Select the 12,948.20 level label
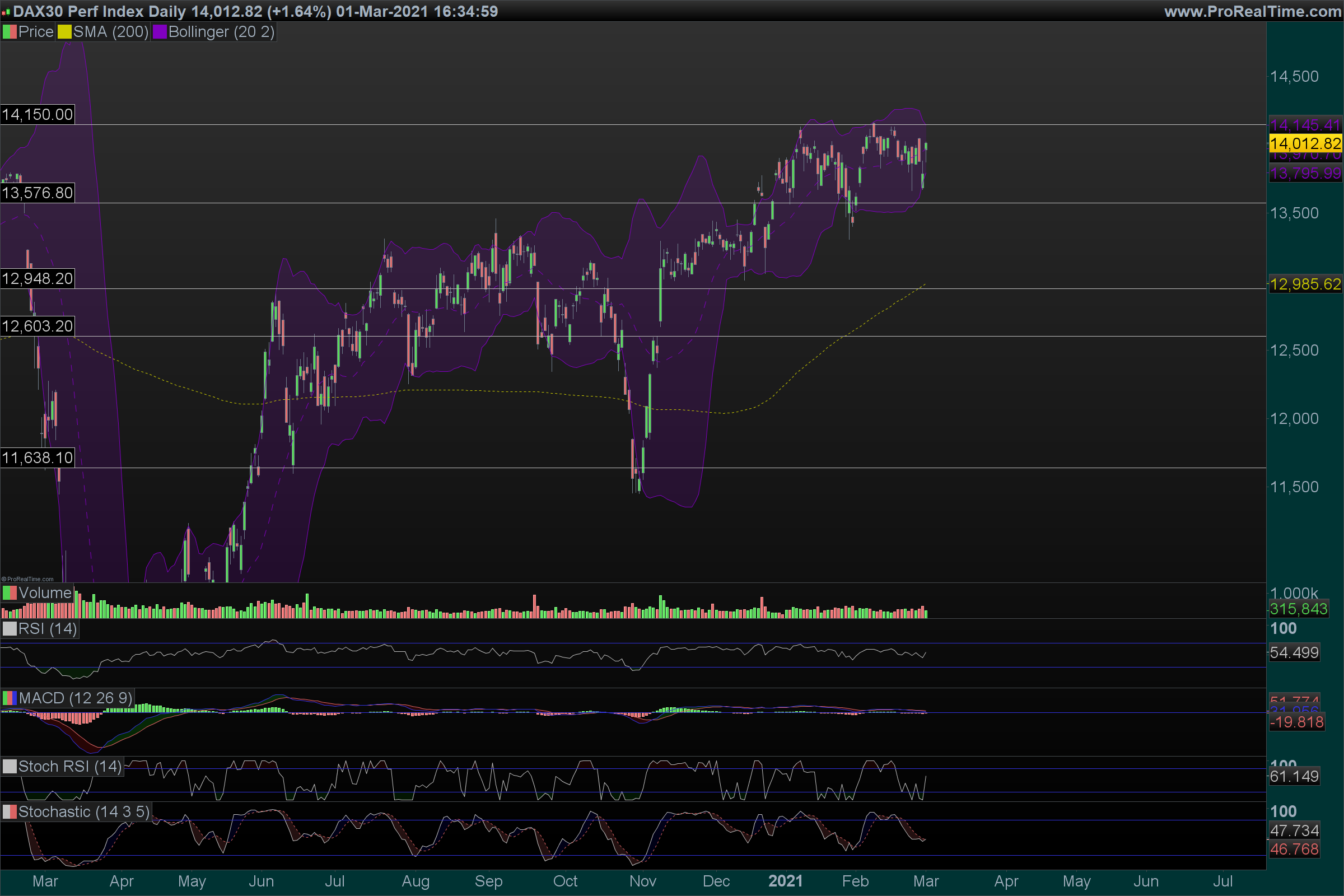This screenshot has width=1344, height=896. point(38,279)
